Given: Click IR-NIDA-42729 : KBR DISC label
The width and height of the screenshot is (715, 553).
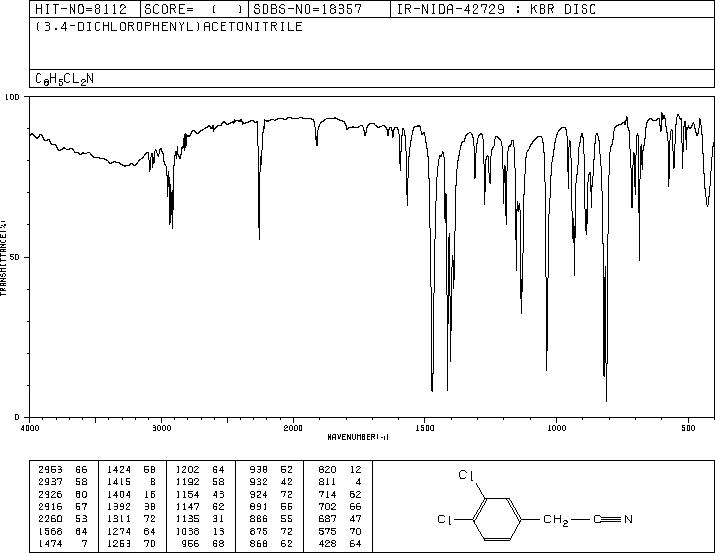Looking at the screenshot, I should [496, 9].
